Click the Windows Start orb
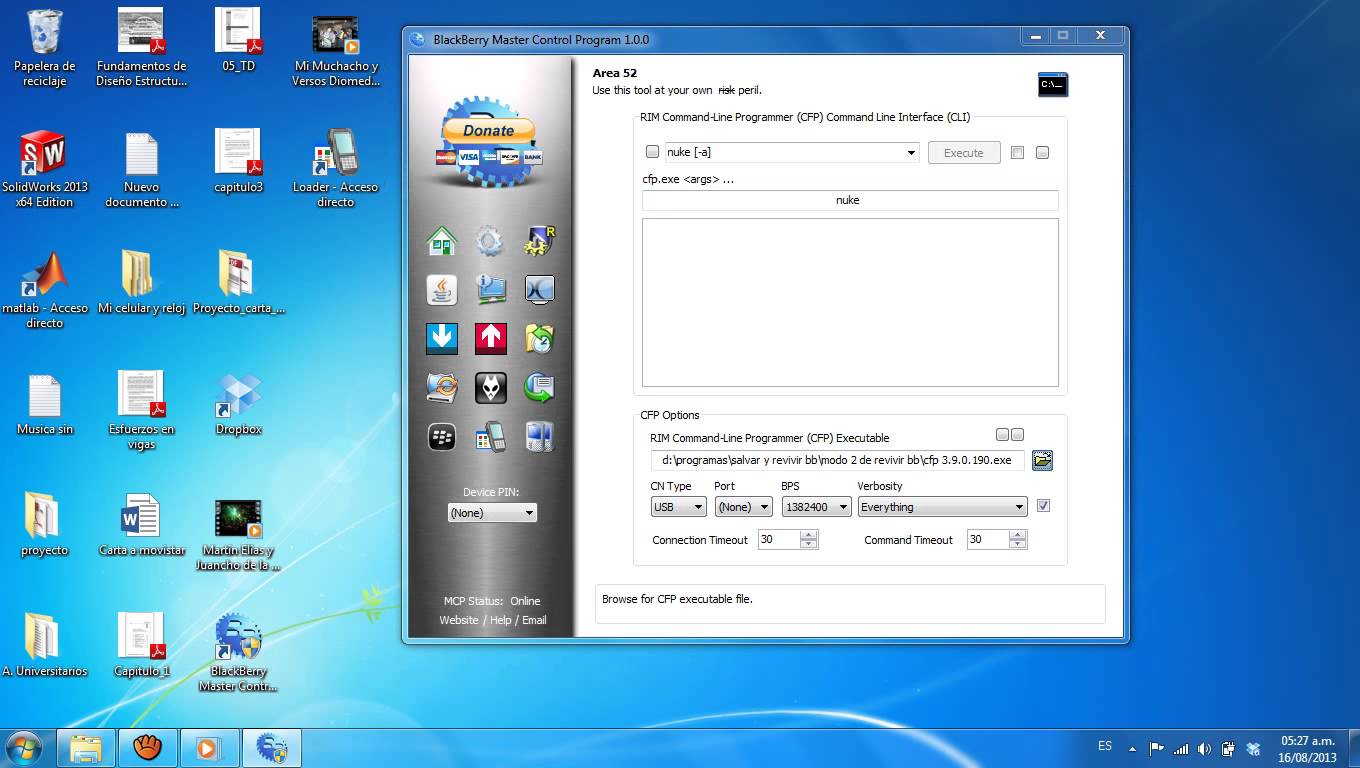Image resolution: width=1360 pixels, height=768 pixels. click(24, 748)
